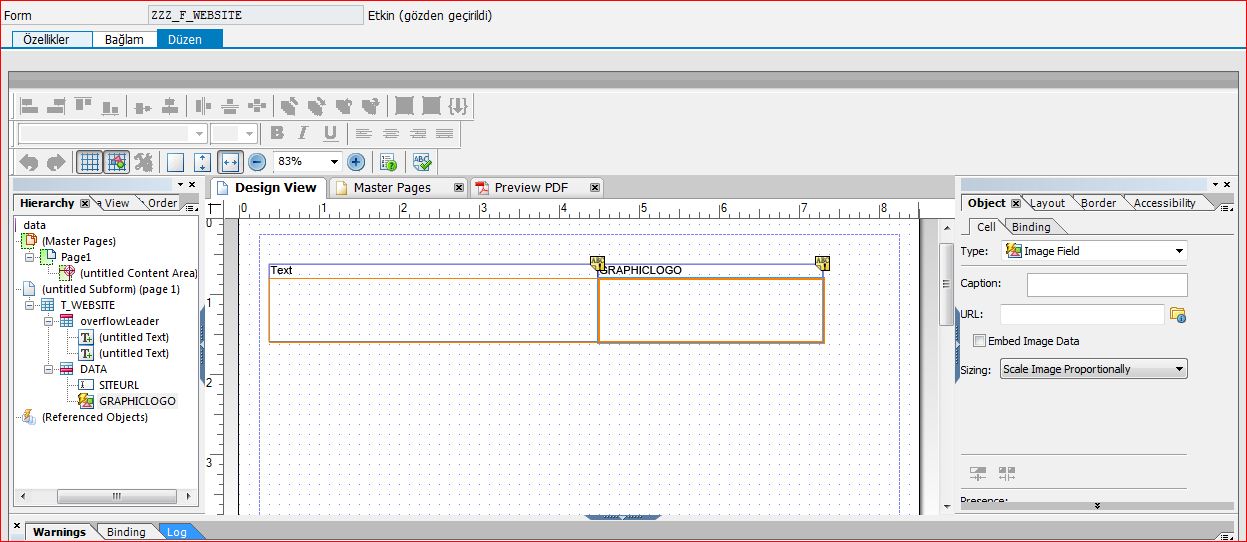Click the zoom out minus icon
This screenshot has width=1247, height=542.
(x=257, y=162)
